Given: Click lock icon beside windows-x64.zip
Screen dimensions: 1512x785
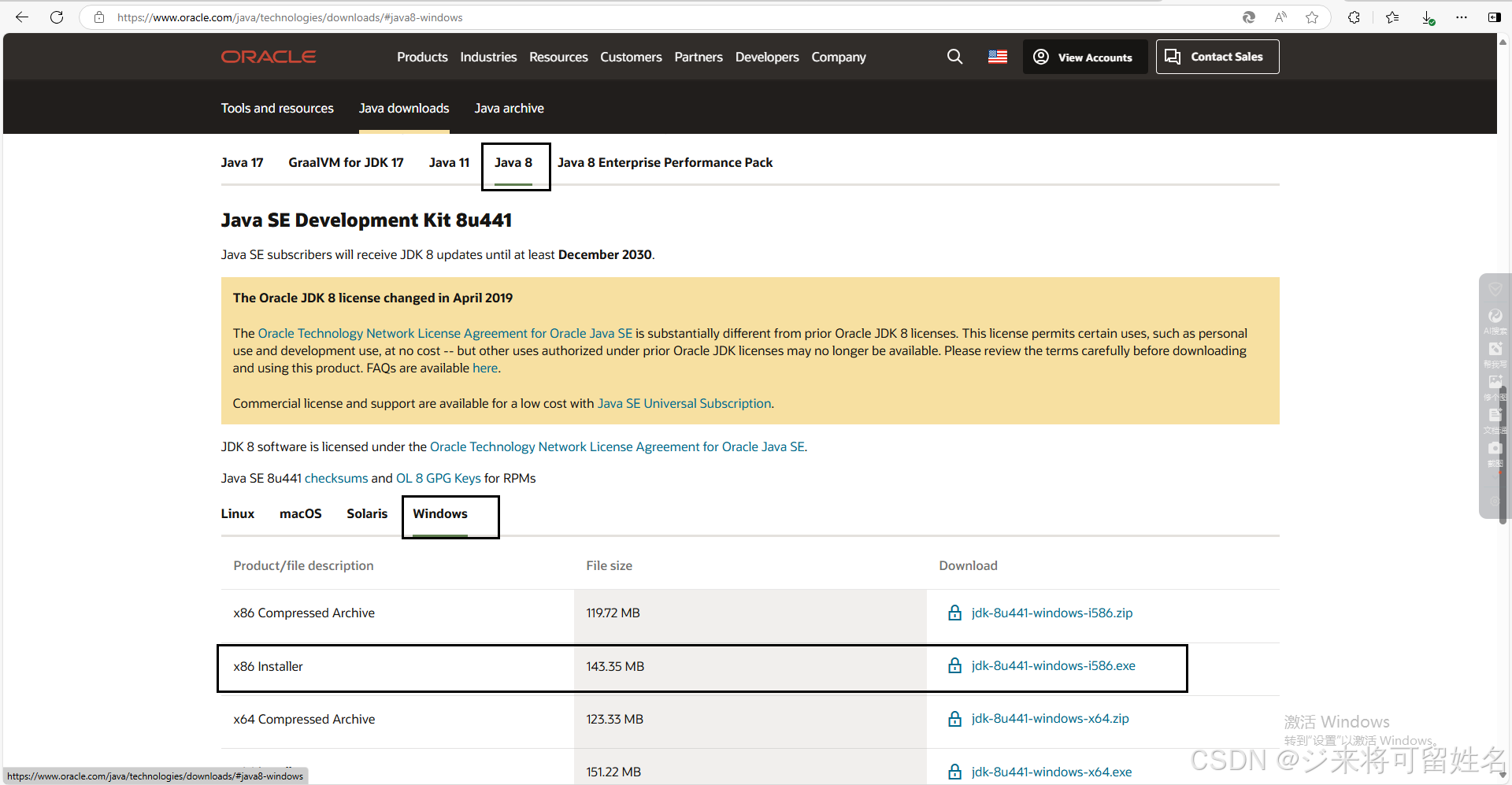Looking at the screenshot, I should 955,718.
